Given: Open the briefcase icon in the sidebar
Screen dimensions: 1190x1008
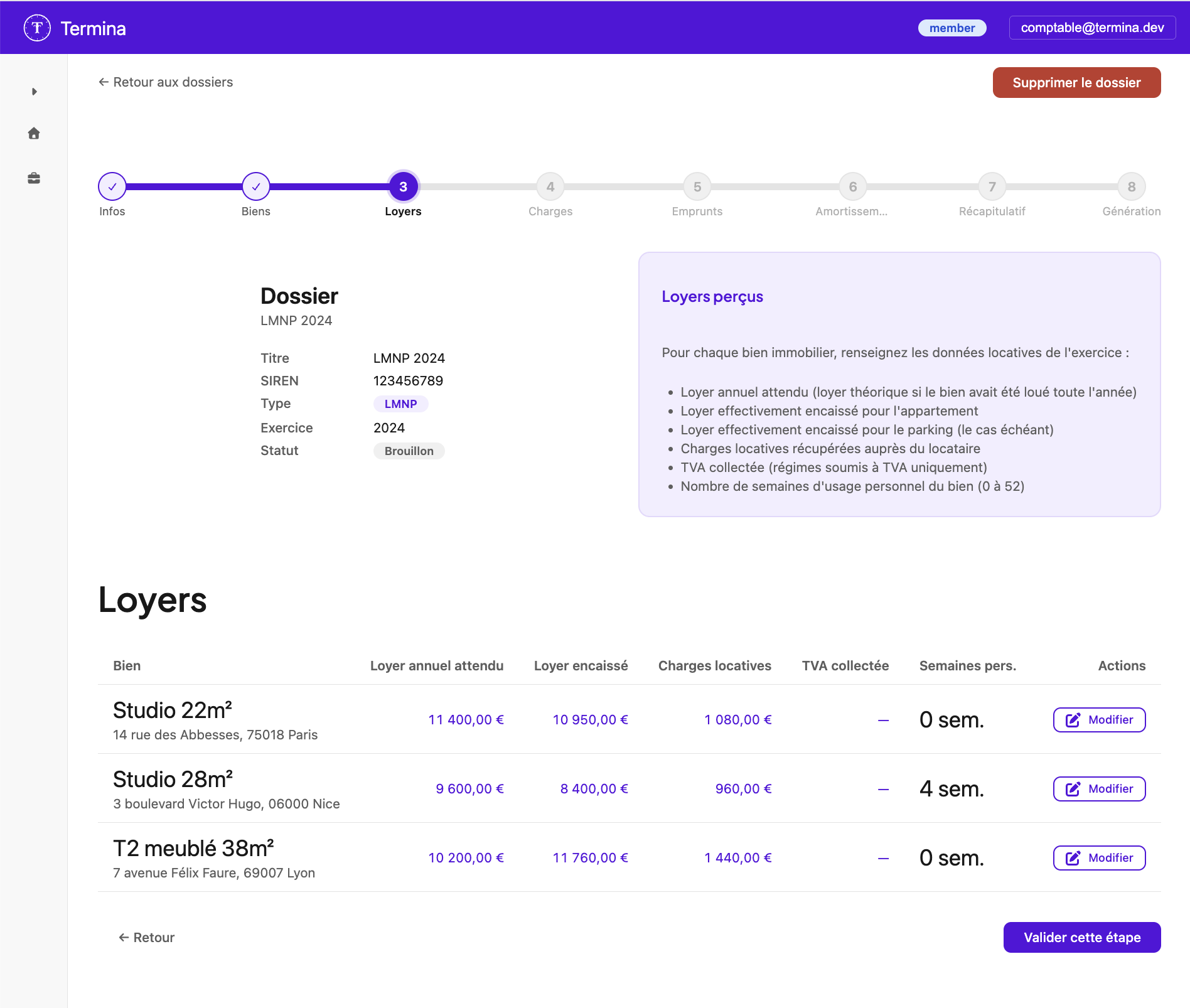Looking at the screenshot, I should click(x=34, y=178).
